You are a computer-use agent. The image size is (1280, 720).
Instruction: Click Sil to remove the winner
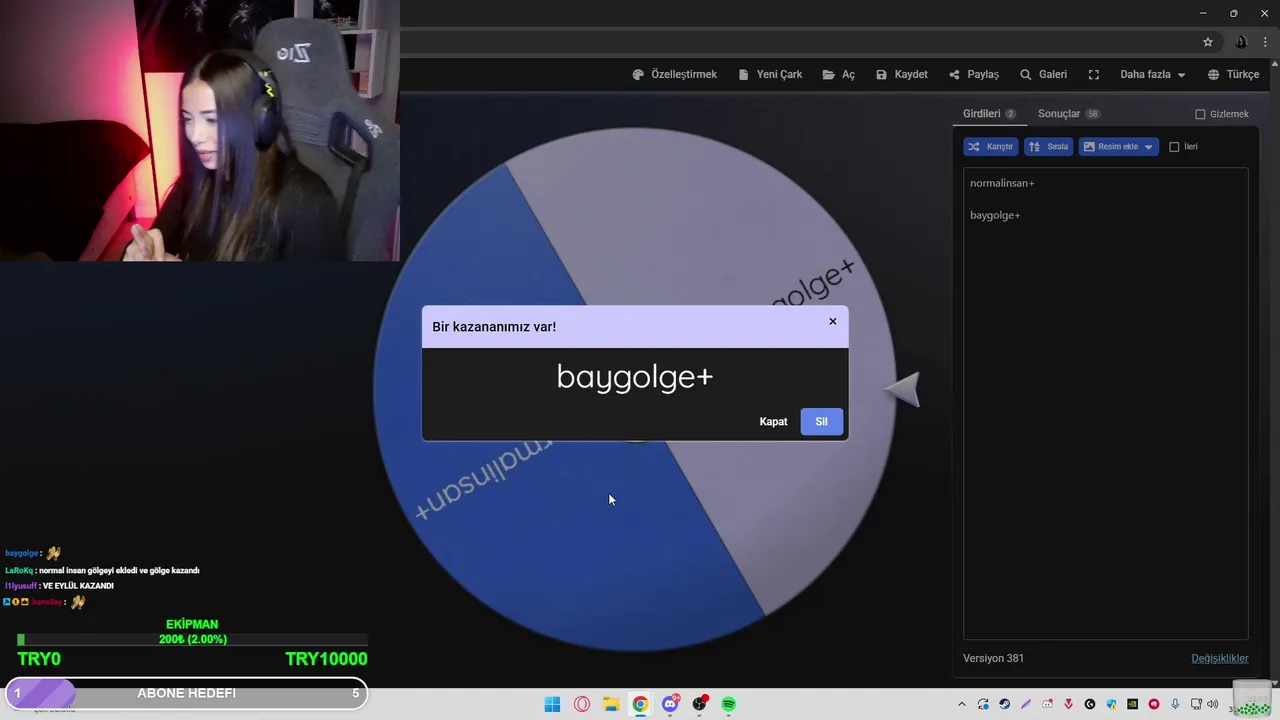pos(821,422)
